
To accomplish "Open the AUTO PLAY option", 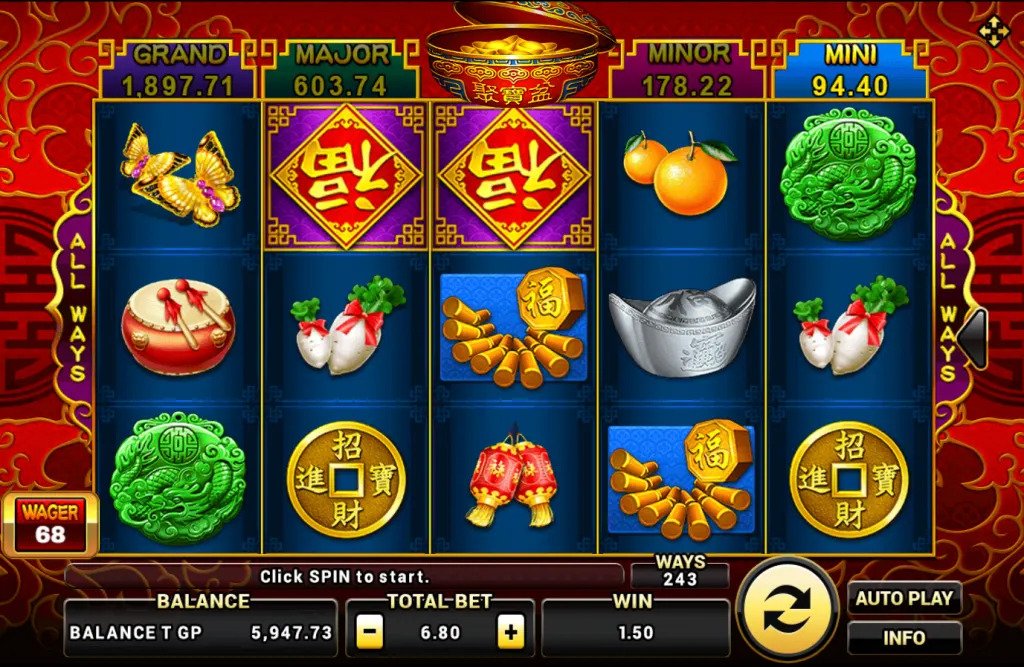I will point(904,598).
